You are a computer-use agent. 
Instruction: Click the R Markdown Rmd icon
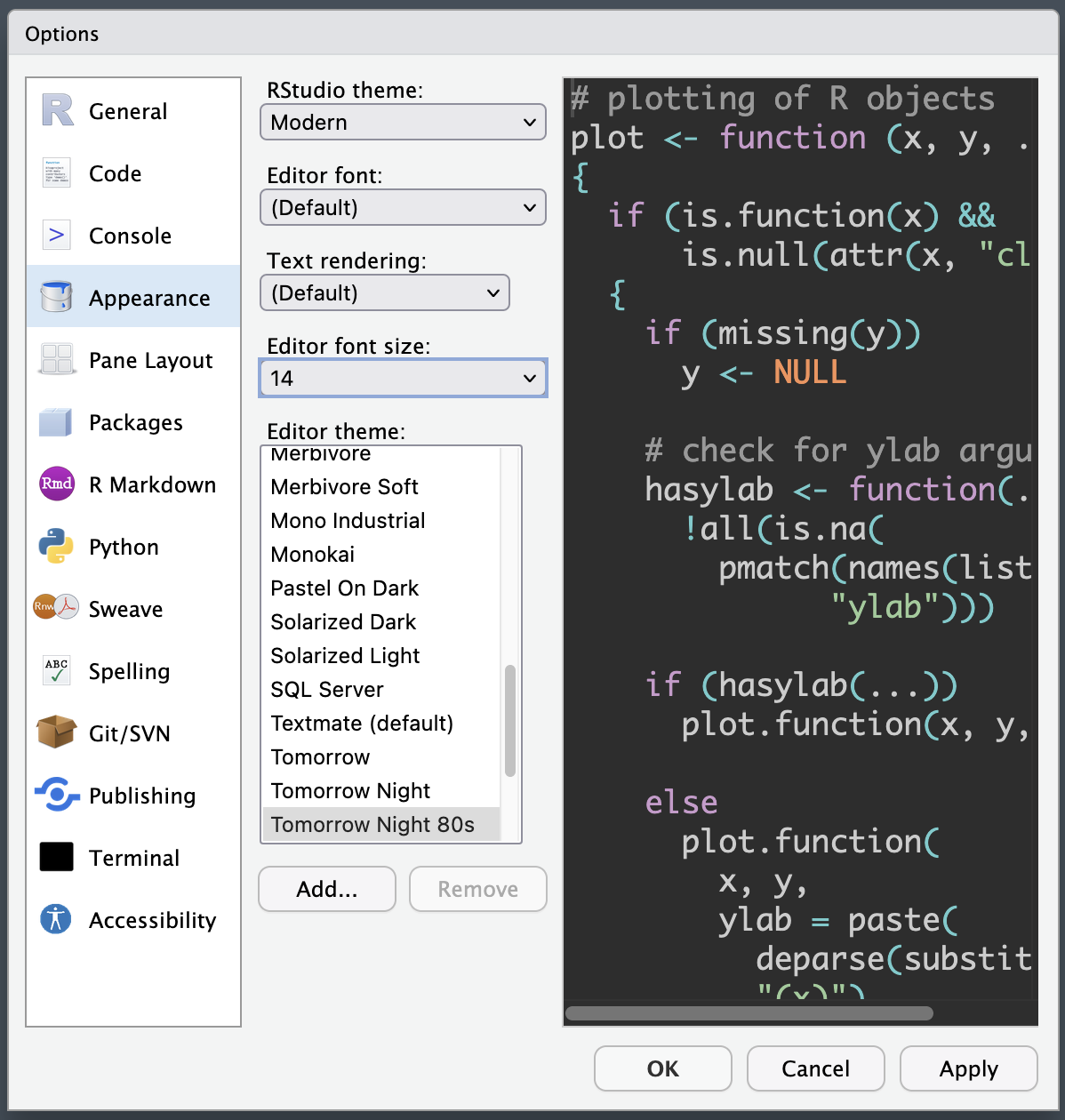(x=57, y=484)
